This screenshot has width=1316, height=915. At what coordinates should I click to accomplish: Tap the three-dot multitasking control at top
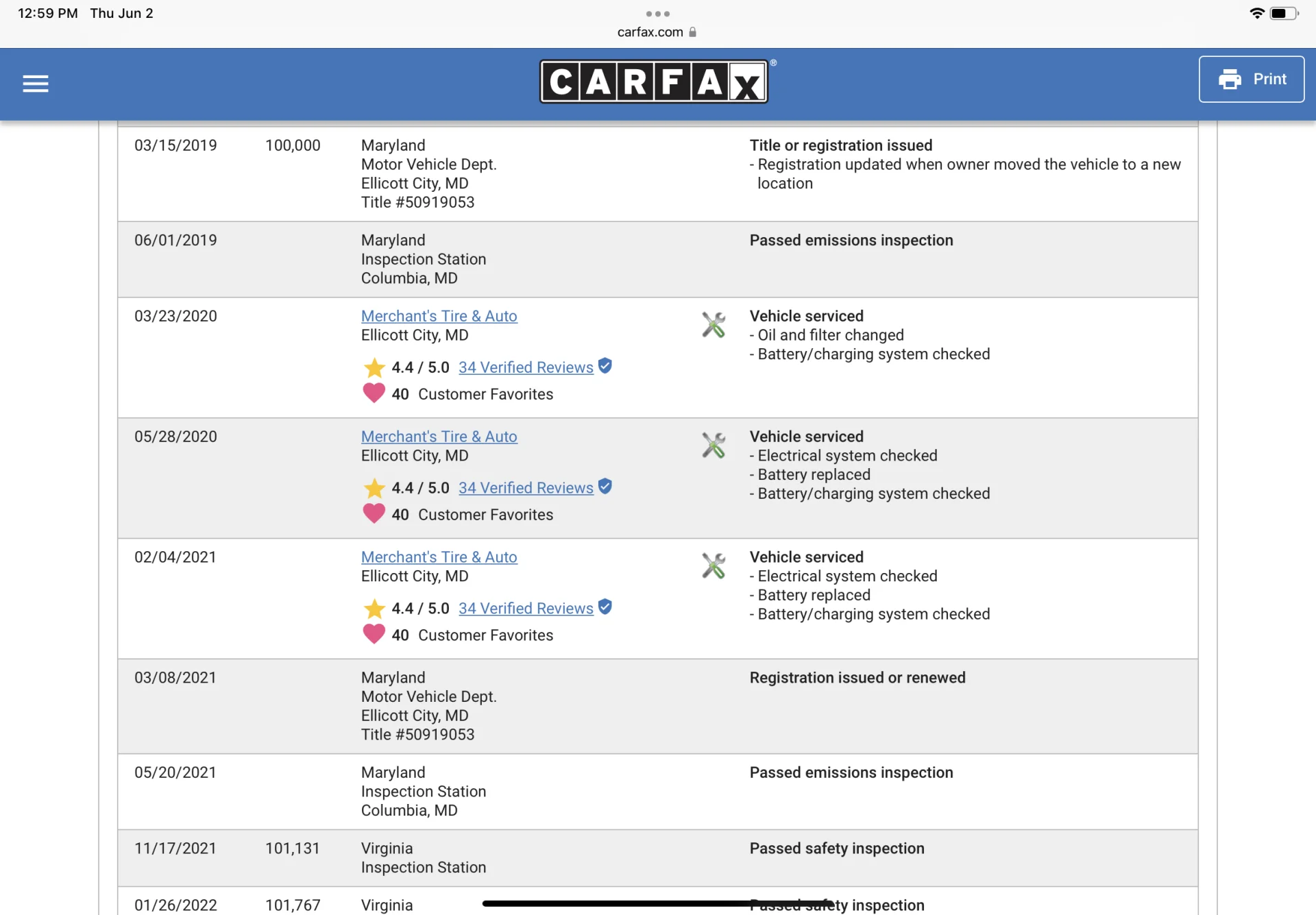[x=657, y=14]
